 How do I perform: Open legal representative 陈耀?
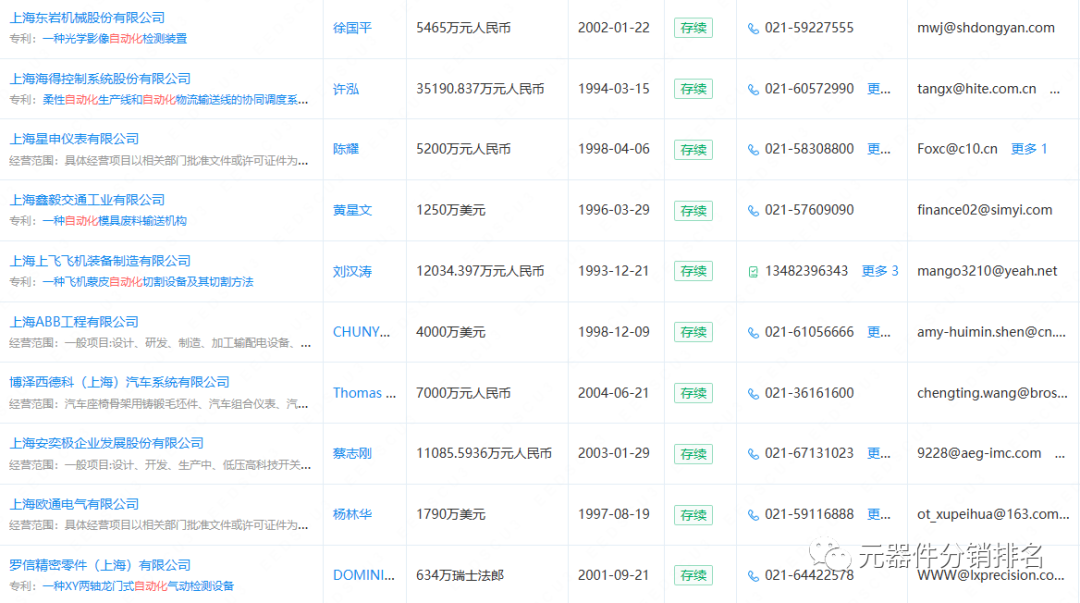tap(346, 149)
